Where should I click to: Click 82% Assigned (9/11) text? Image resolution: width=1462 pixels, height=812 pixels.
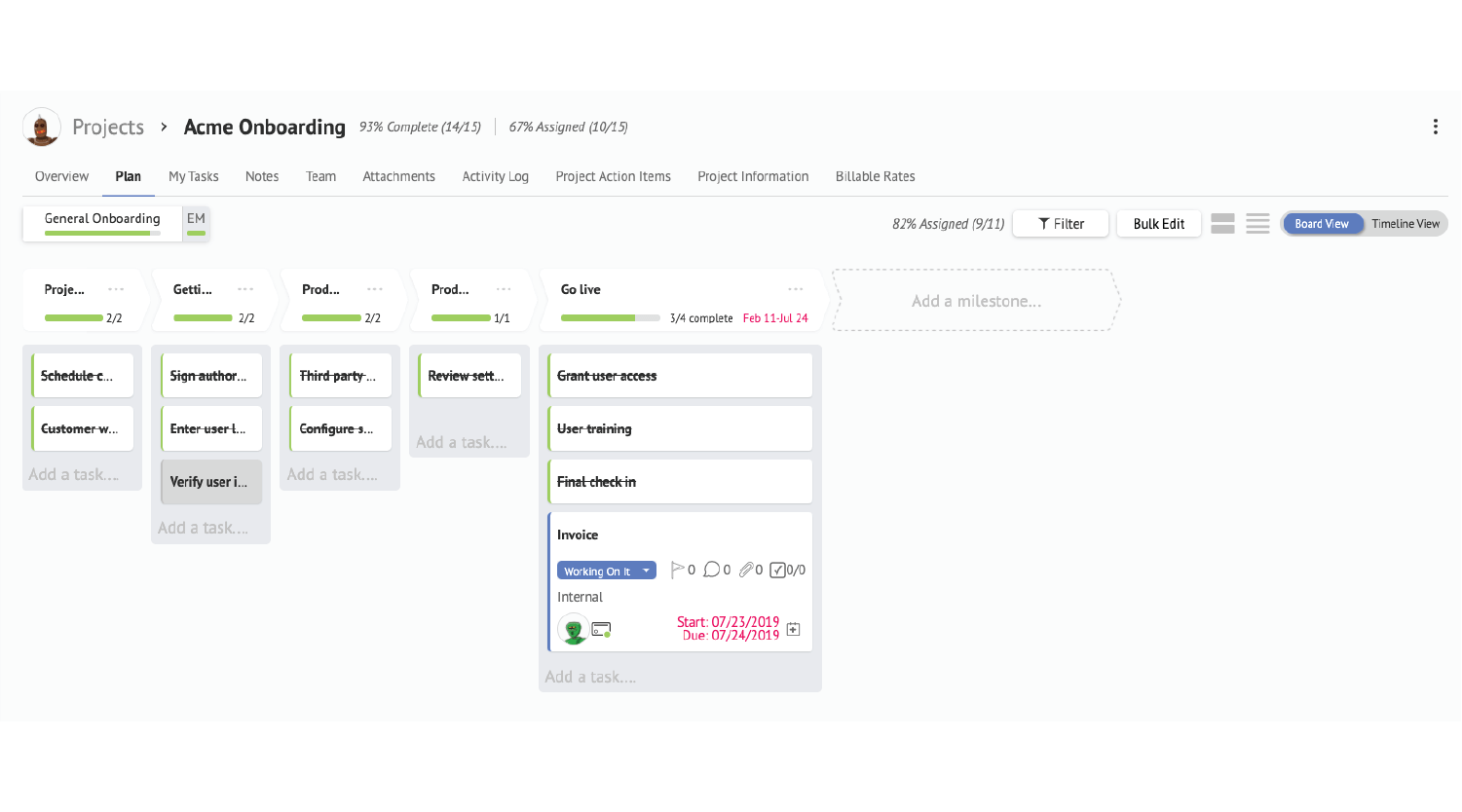click(948, 224)
